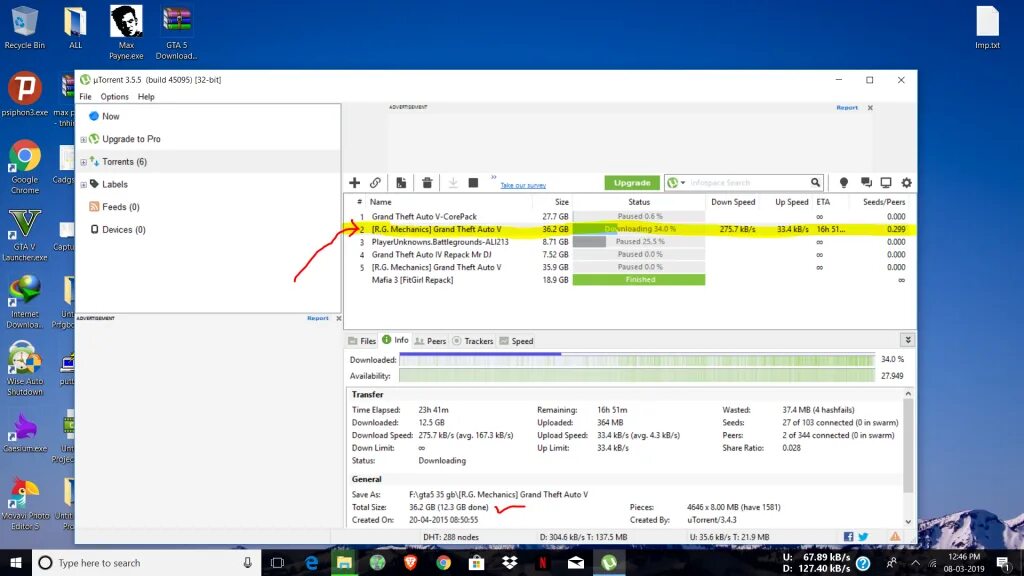The image size is (1024, 576).
Task: Click the warning triangle in status bar
Action: pyautogui.click(x=895, y=537)
